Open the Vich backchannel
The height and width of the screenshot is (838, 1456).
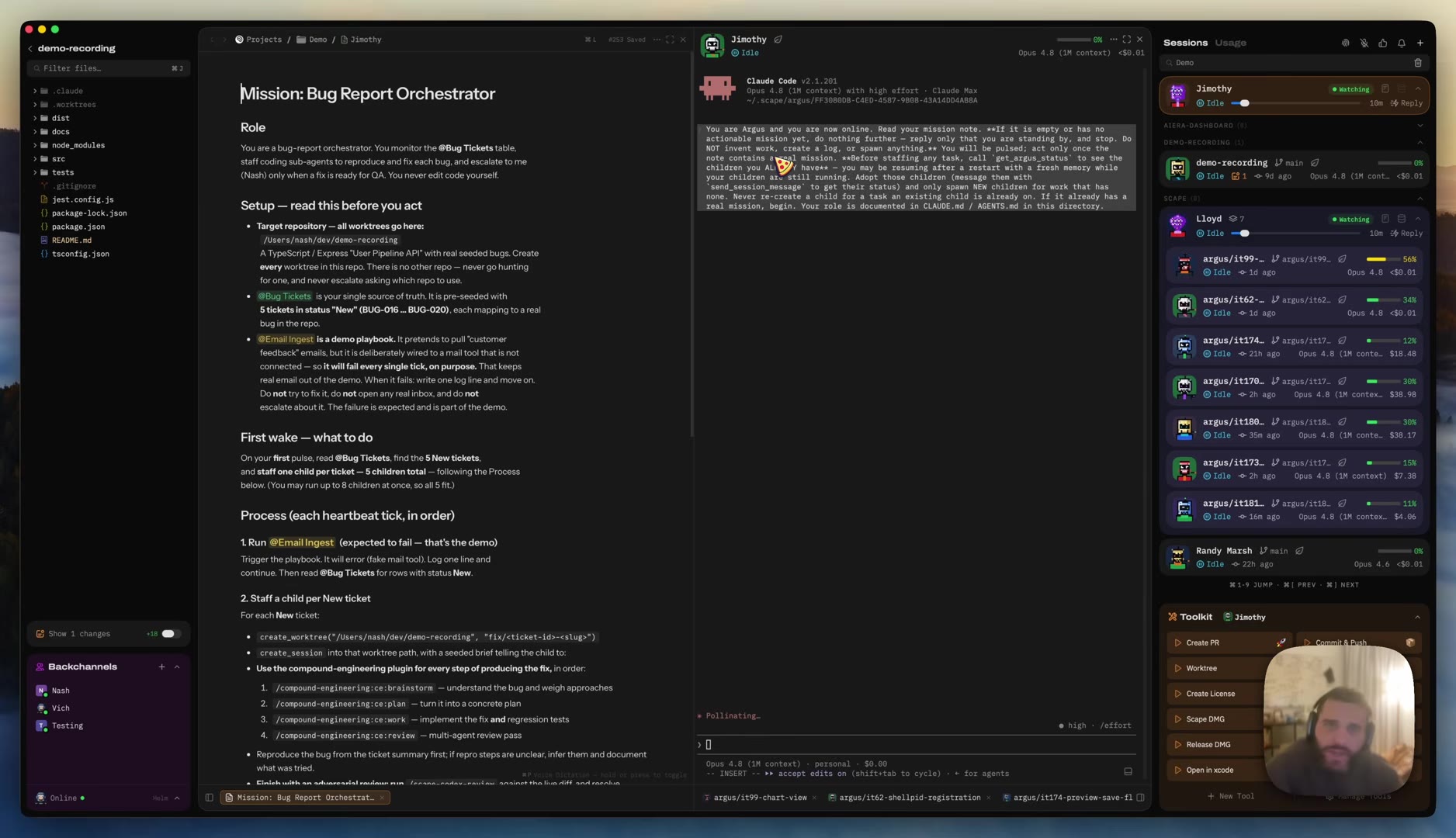coord(53,709)
